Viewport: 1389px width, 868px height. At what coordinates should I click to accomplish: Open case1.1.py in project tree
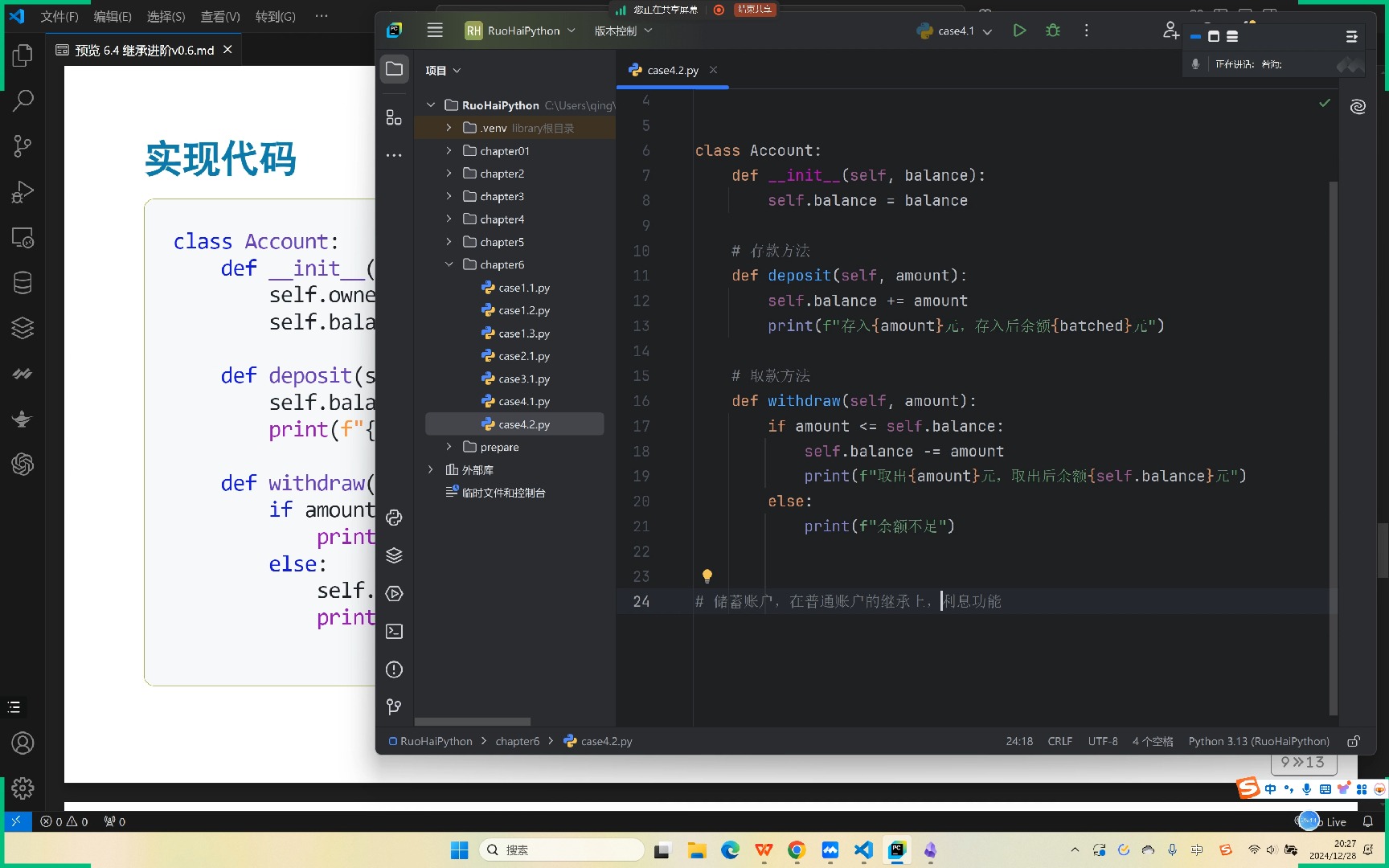pyautogui.click(x=515, y=288)
